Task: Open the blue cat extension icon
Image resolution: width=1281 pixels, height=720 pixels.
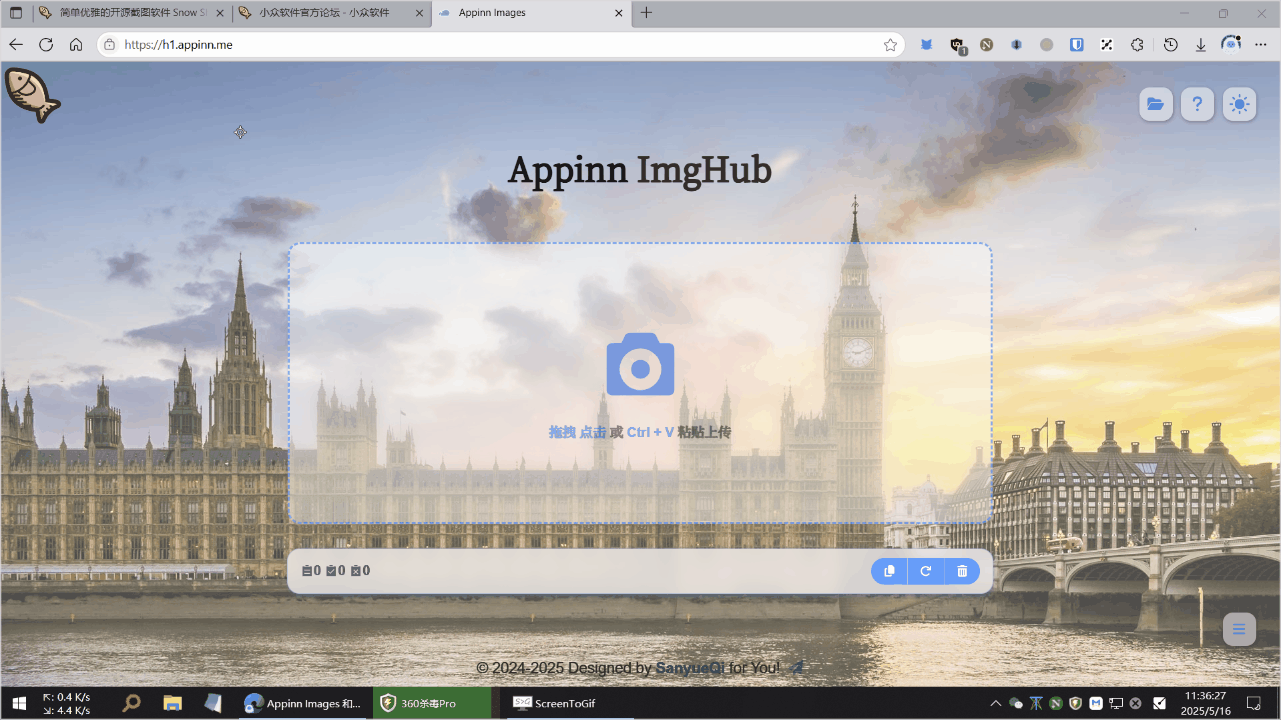Action: click(x=927, y=45)
